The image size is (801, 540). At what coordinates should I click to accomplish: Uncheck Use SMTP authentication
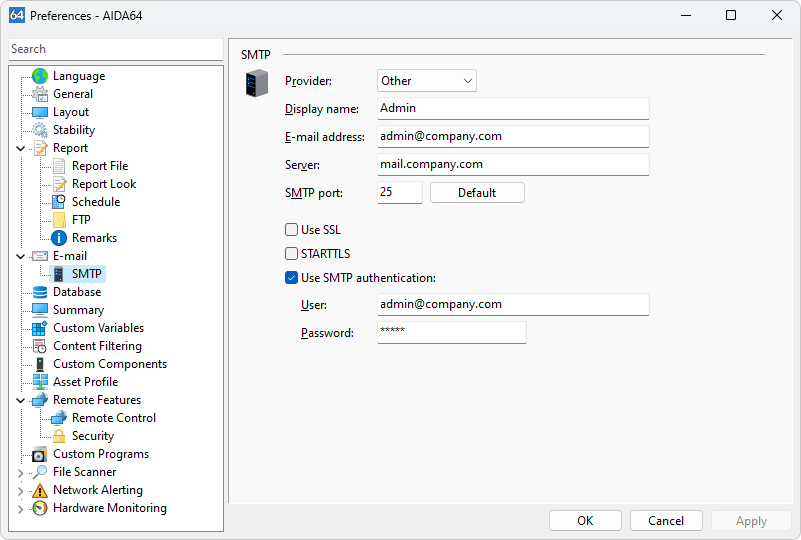(x=292, y=278)
